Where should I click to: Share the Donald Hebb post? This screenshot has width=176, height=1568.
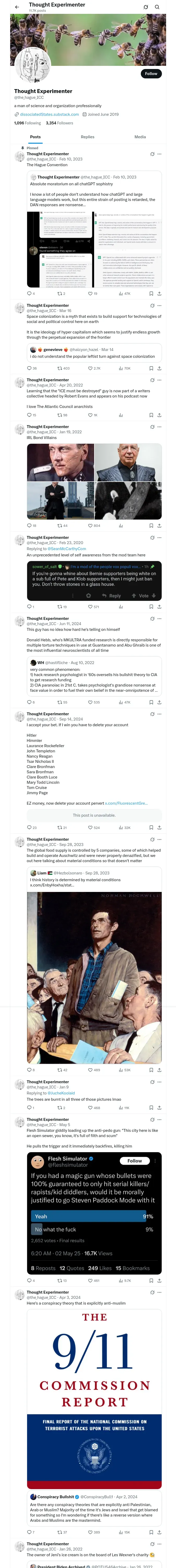click(159, 702)
